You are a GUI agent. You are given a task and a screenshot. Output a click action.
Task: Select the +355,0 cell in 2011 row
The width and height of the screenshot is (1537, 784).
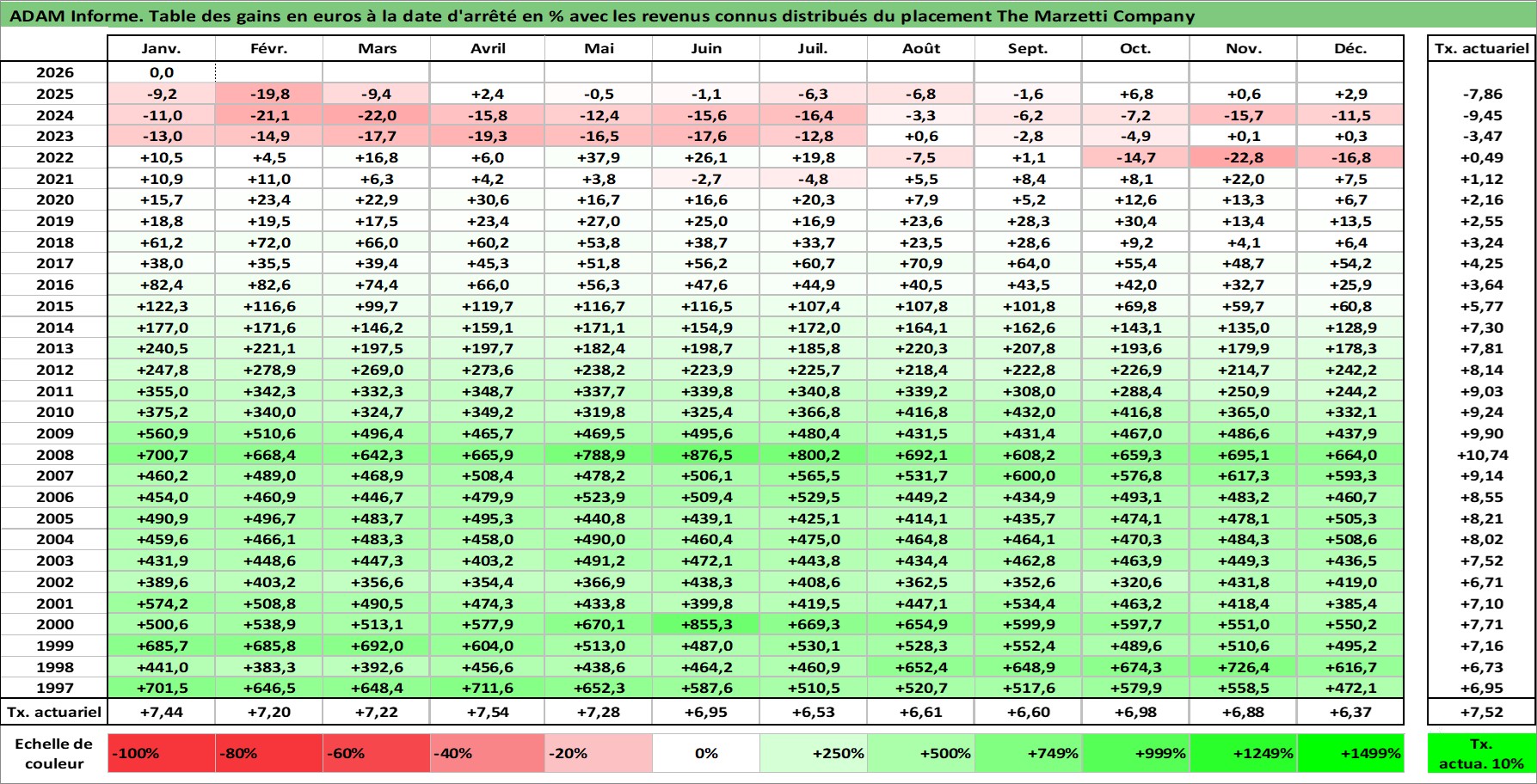click(x=162, y=391)
